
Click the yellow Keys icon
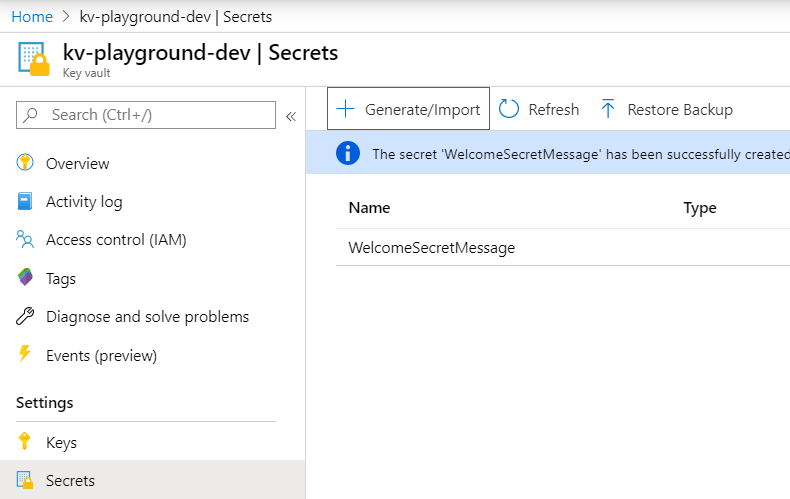(26, 442)
